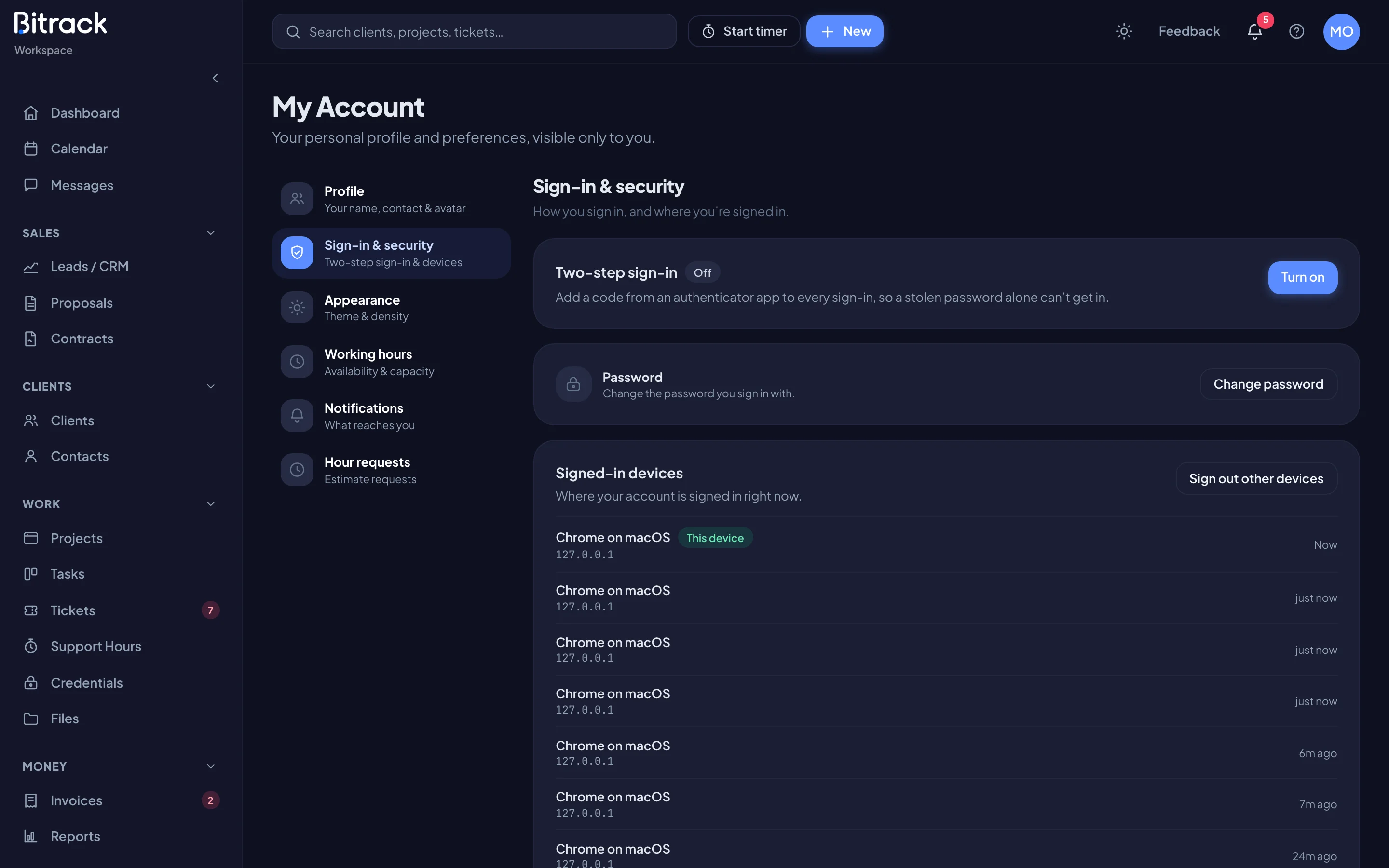The height and width of the screenshot is (868, 1389).
Task: Open the Appearance settings tab
Action: coord(392,308)
